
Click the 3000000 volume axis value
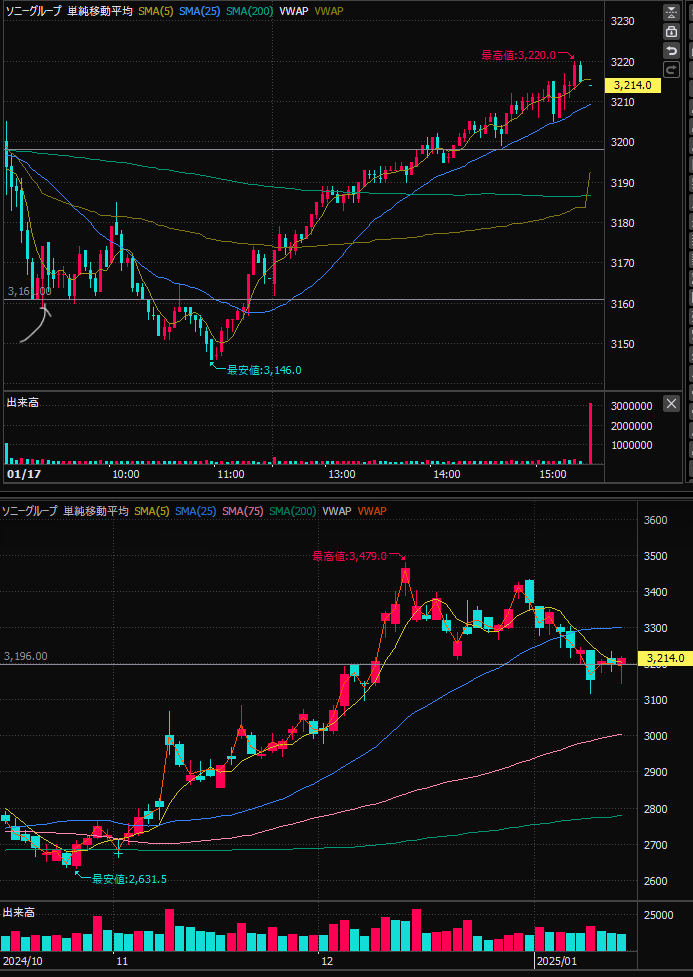631,406
